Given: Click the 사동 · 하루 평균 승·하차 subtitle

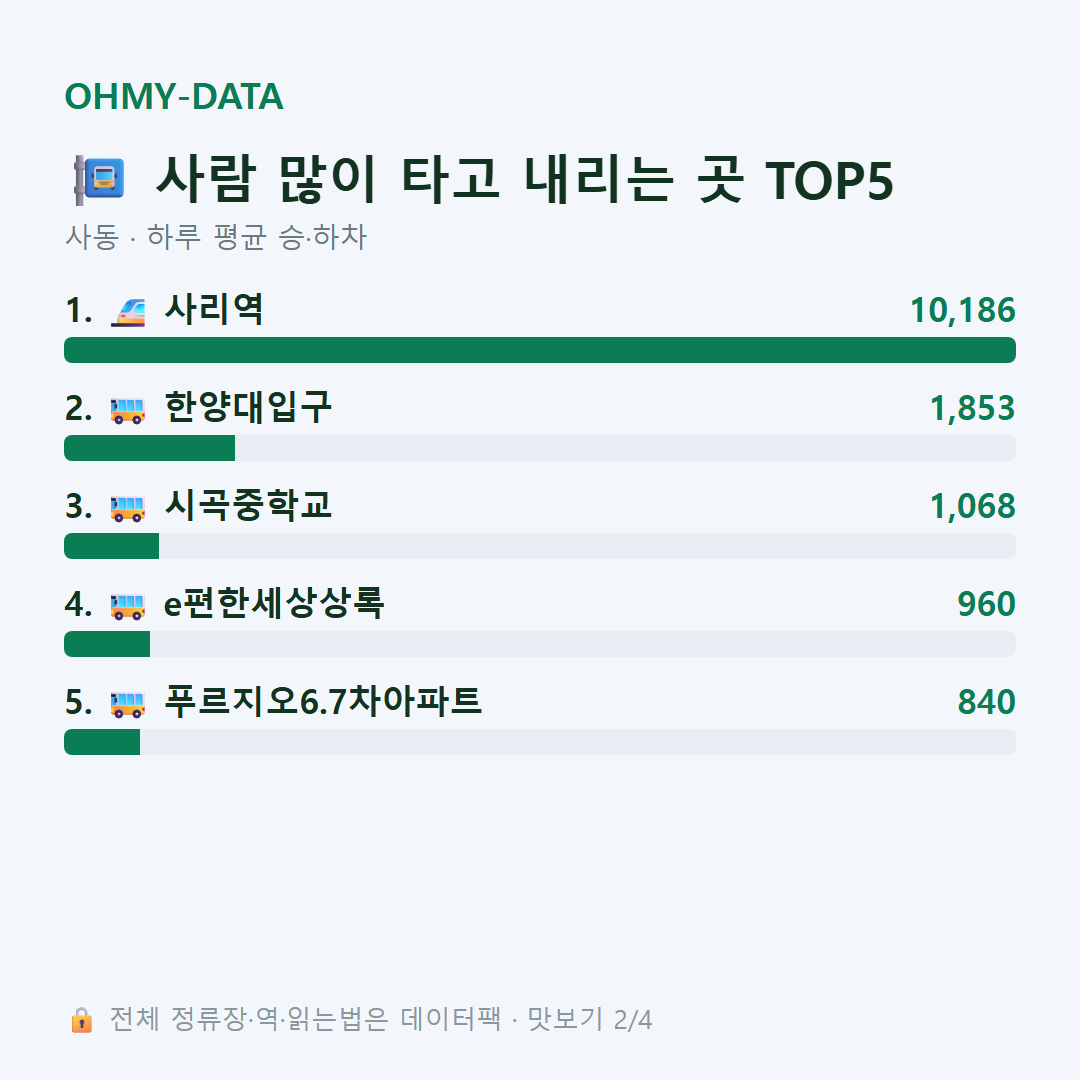Looking at the screenshot, I should click(216, 237).
